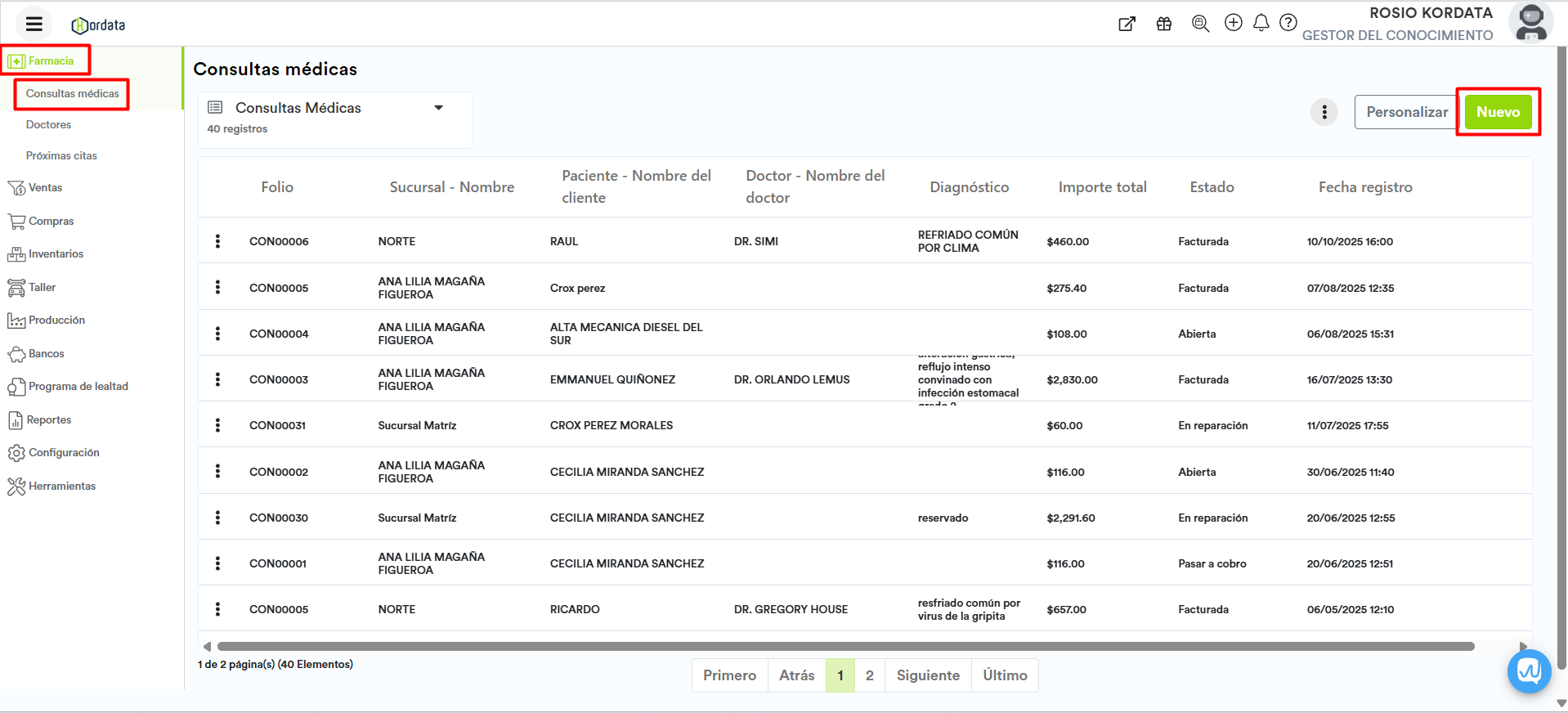Open the three-dot menu beside Personalizar

pos(1324,112)
